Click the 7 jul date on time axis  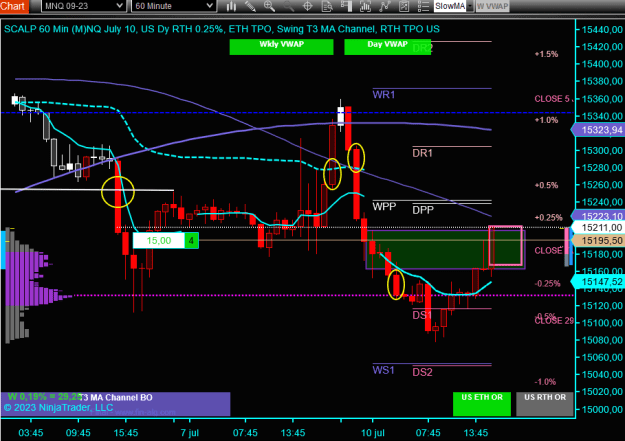tap(190, 433)
